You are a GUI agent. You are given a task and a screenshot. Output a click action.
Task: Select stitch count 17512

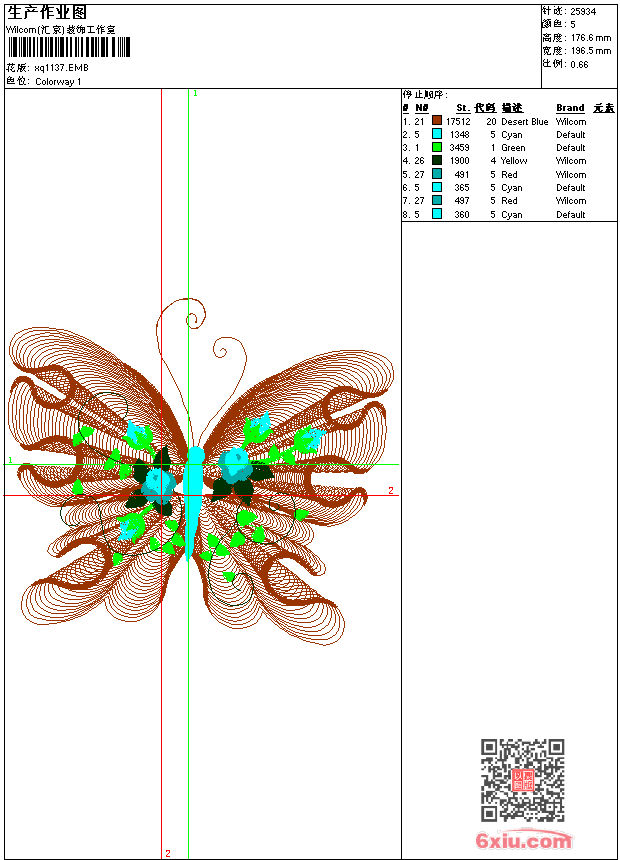458,122
